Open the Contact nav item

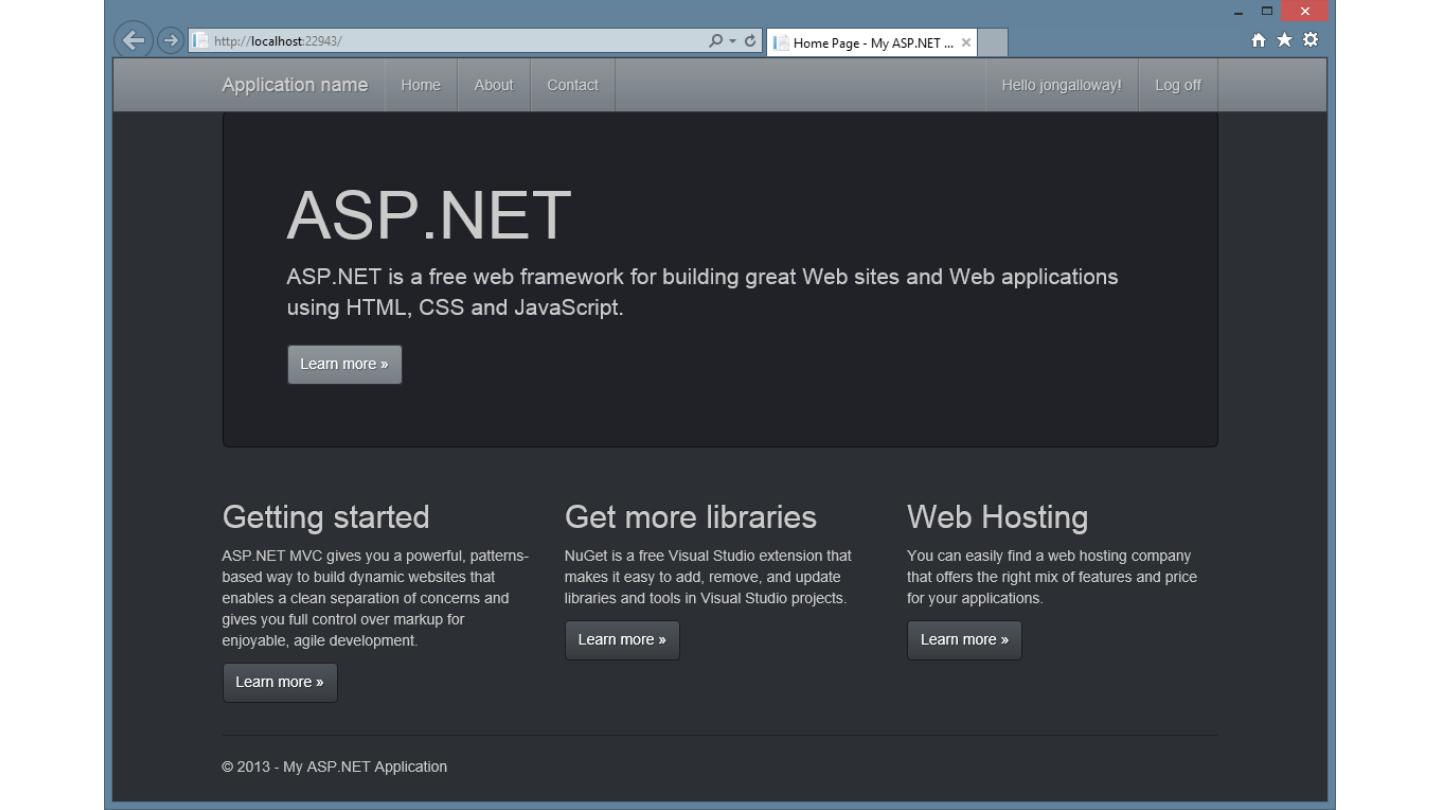click(572, 85)
